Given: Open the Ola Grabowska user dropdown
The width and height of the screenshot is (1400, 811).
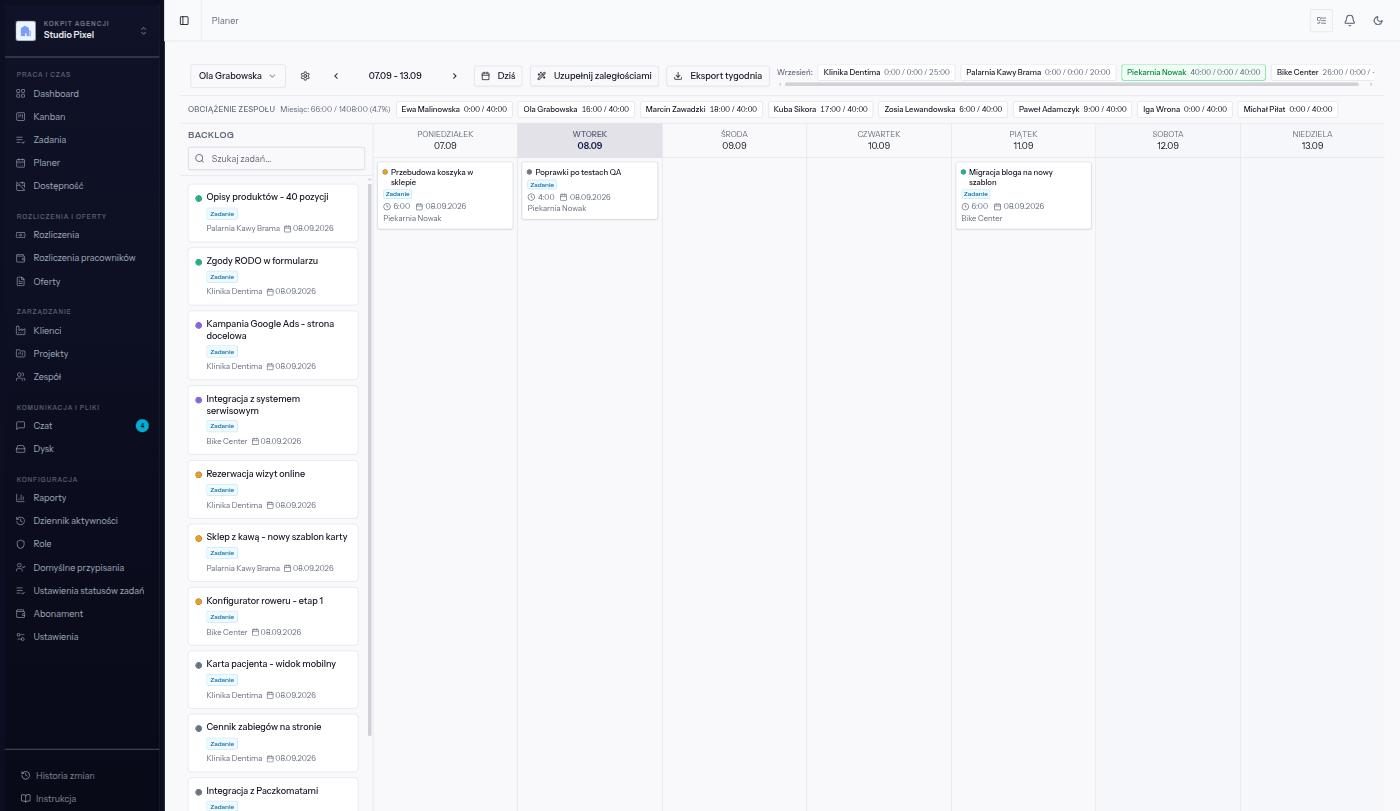Looking at the screenshot, I should click(x=237, y=76).
